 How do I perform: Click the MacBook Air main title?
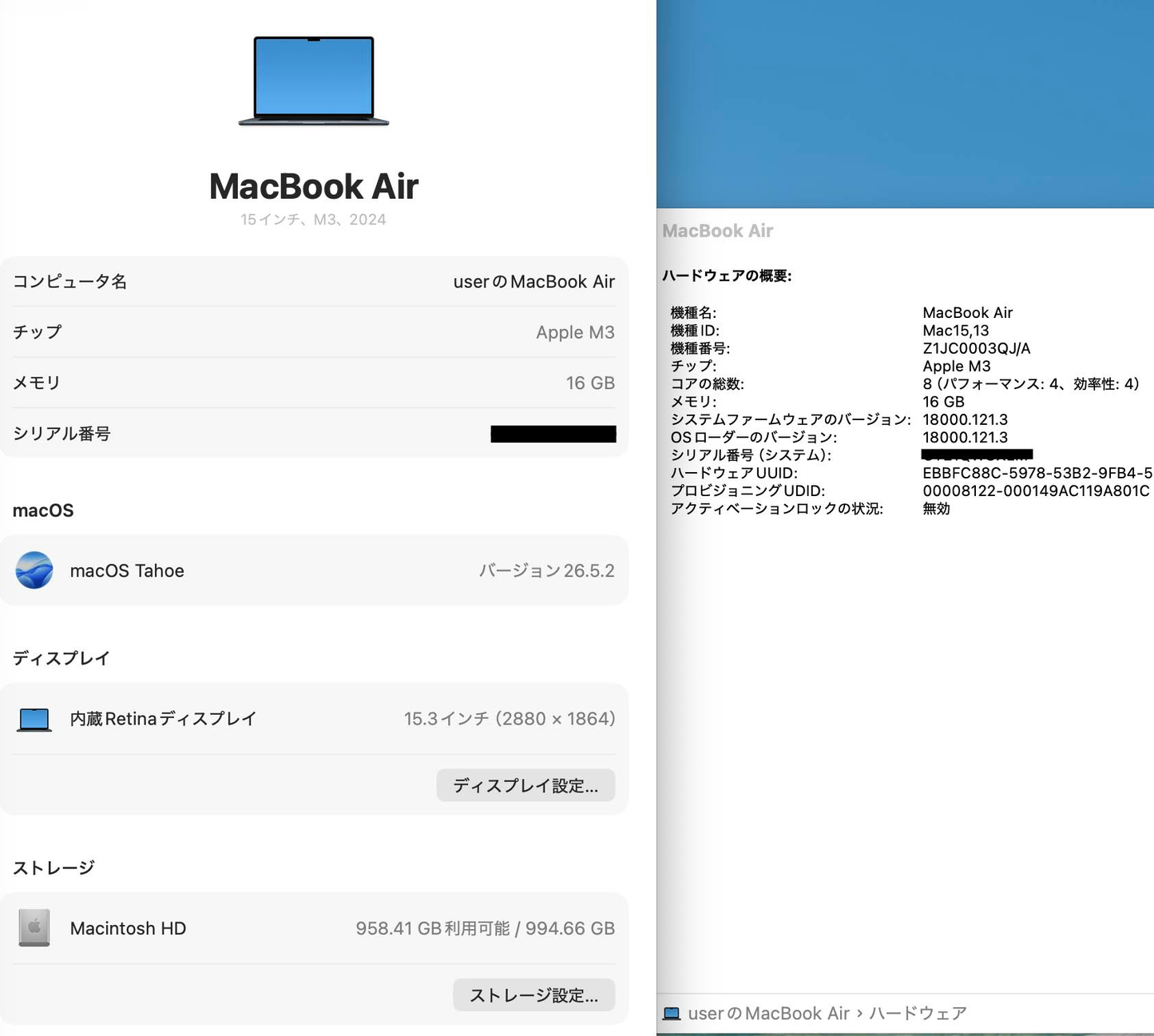point(314,187)
